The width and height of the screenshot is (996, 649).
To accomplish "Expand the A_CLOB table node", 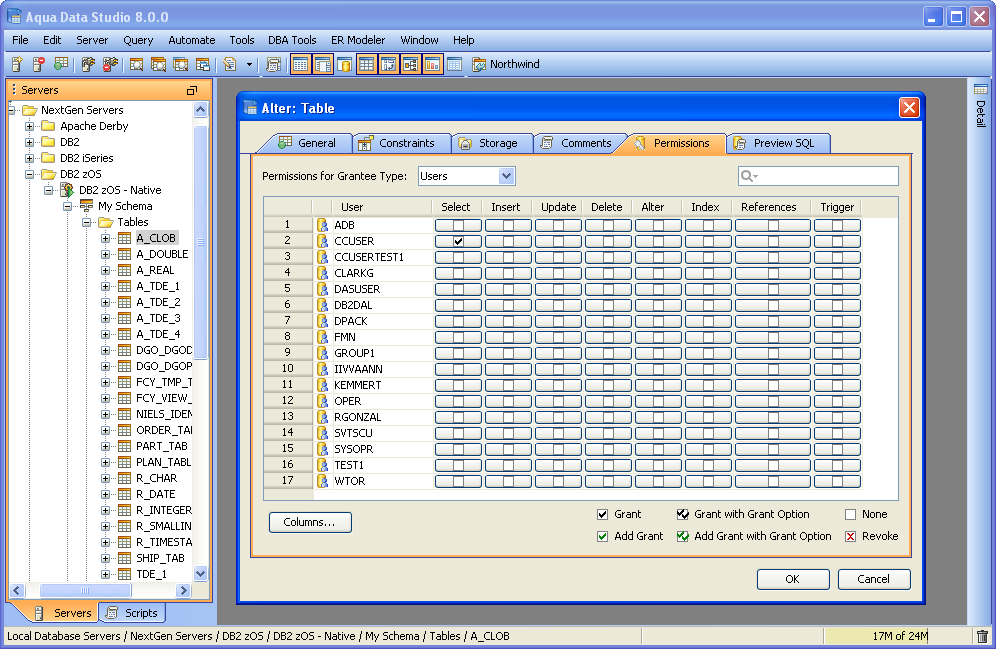I will [x=105, y=238].
